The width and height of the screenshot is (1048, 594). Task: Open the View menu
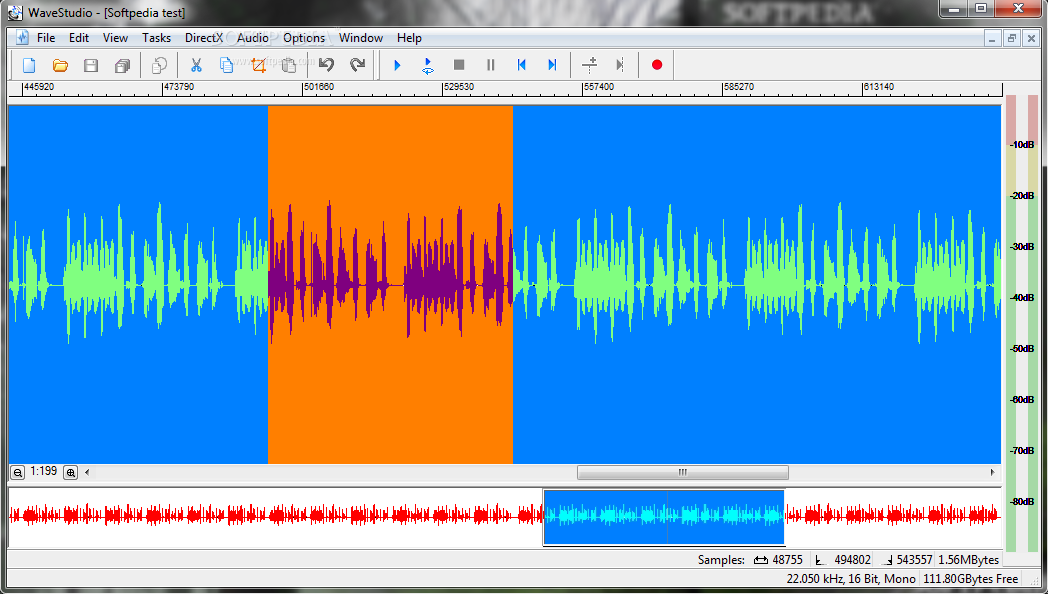coord(115,38)
